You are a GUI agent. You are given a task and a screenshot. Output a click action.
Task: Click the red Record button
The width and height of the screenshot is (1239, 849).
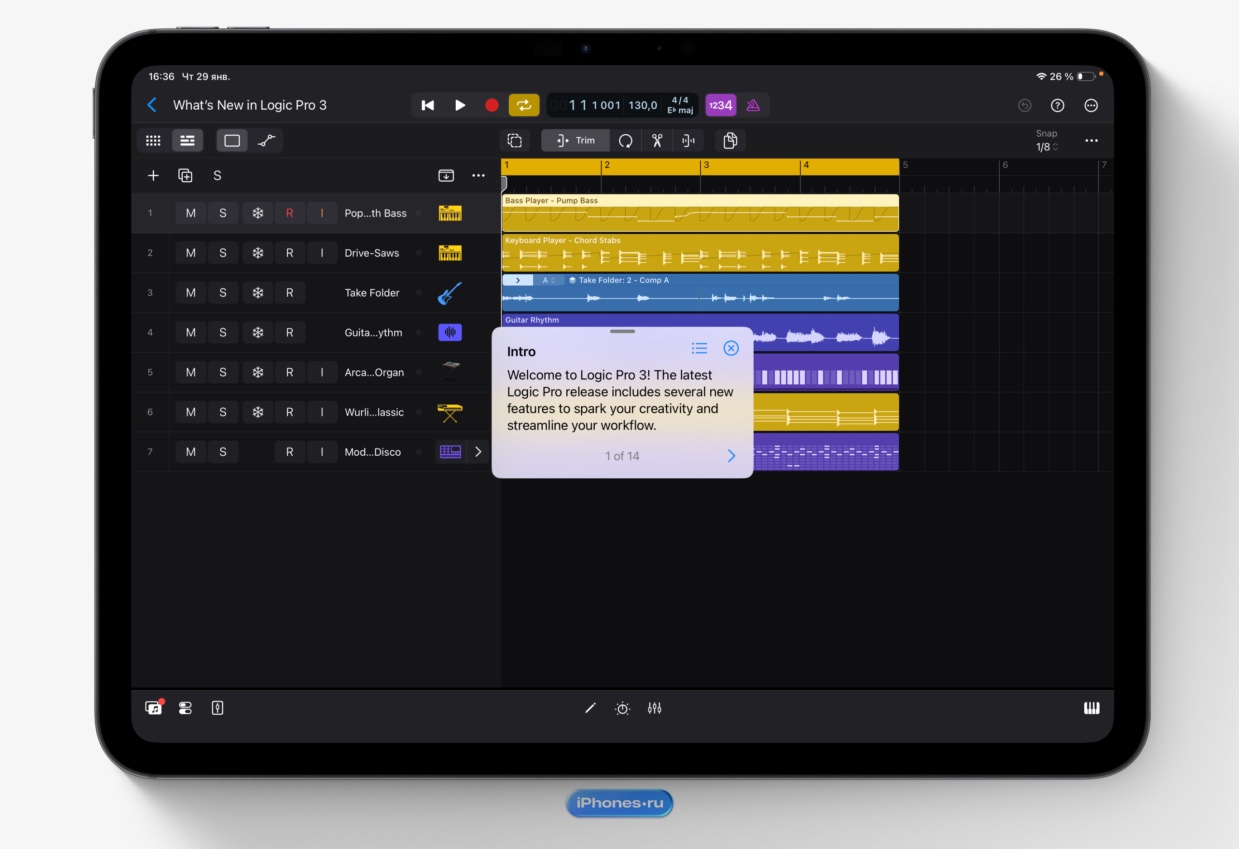(492, 105)
